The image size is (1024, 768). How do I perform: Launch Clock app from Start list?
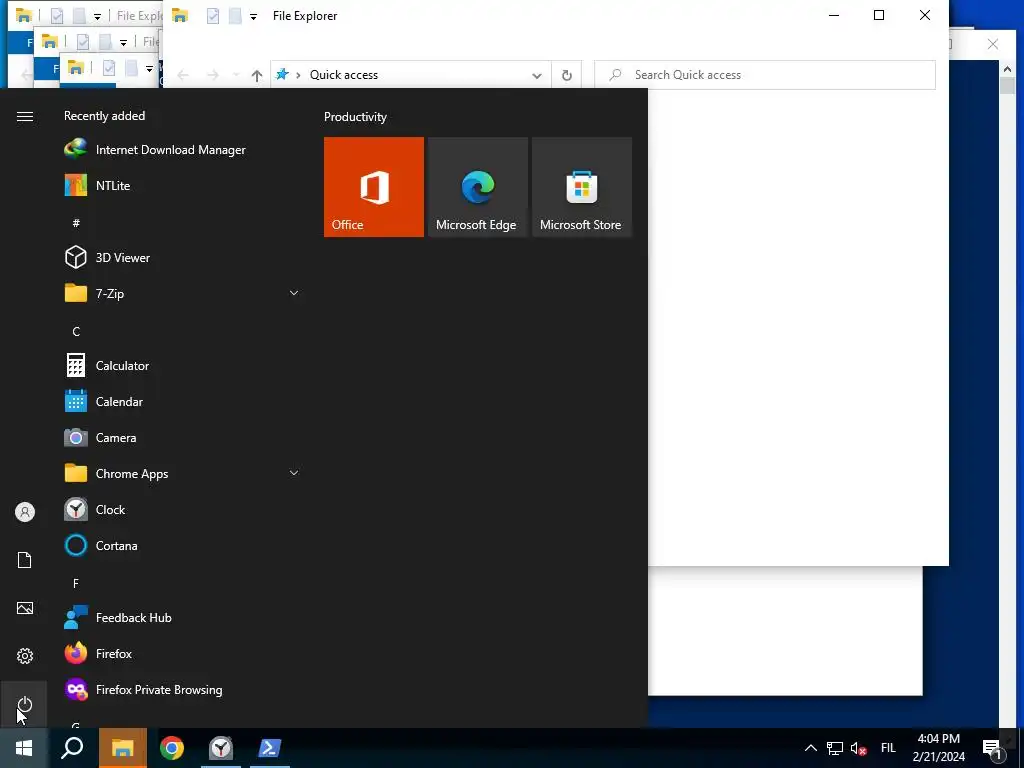click(x=95, y=509)
